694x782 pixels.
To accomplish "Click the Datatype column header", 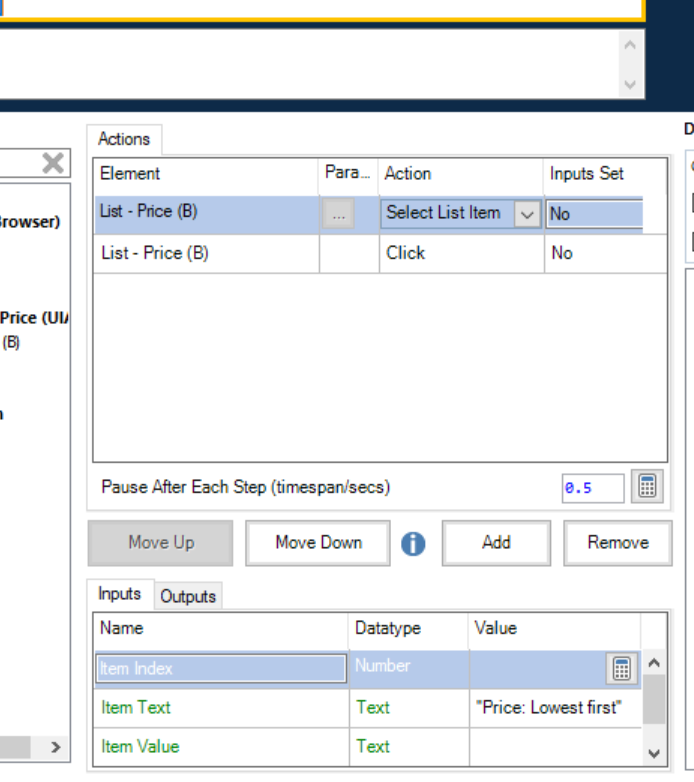I will point(408,628).
